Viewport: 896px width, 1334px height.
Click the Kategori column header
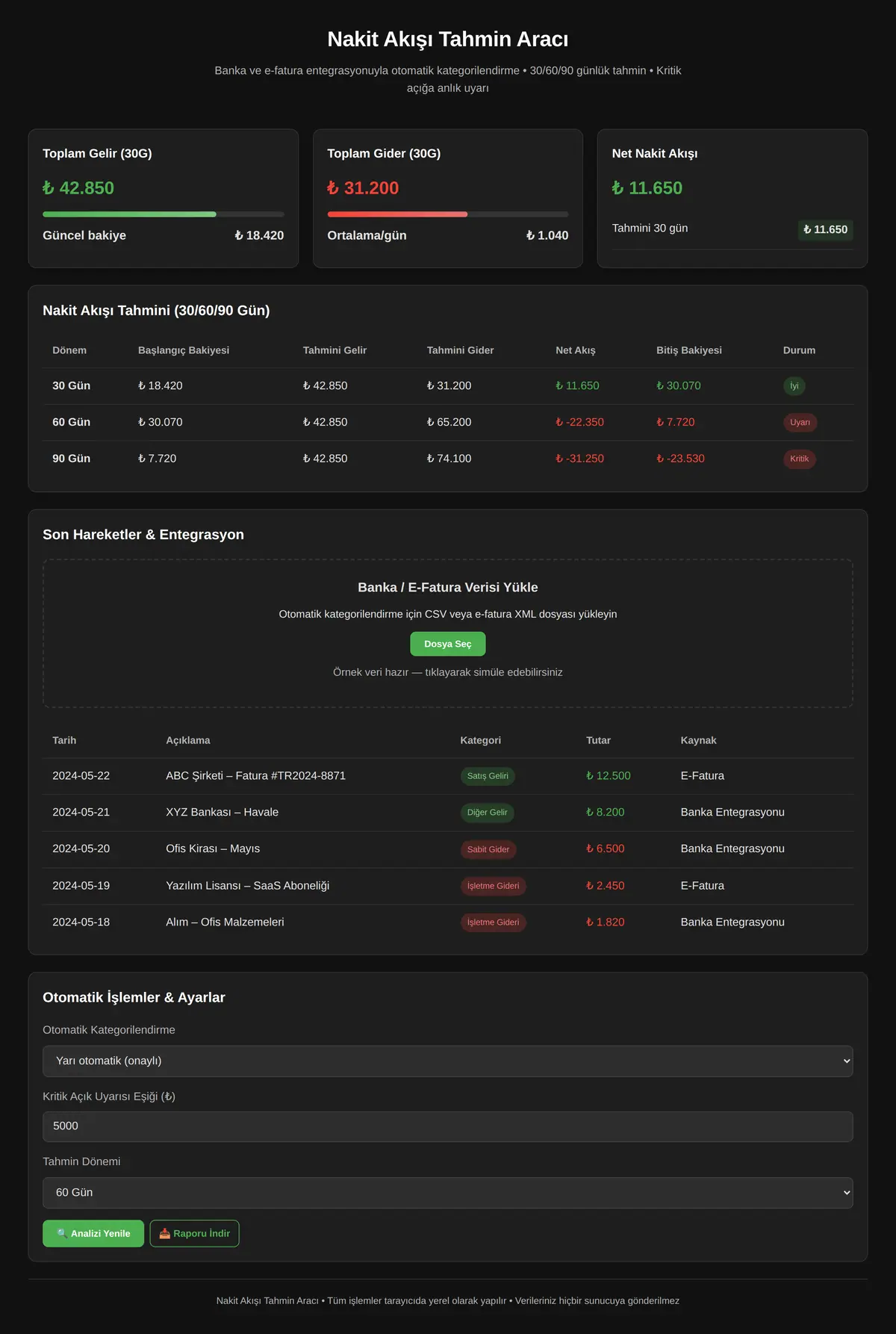coord(480,740)
